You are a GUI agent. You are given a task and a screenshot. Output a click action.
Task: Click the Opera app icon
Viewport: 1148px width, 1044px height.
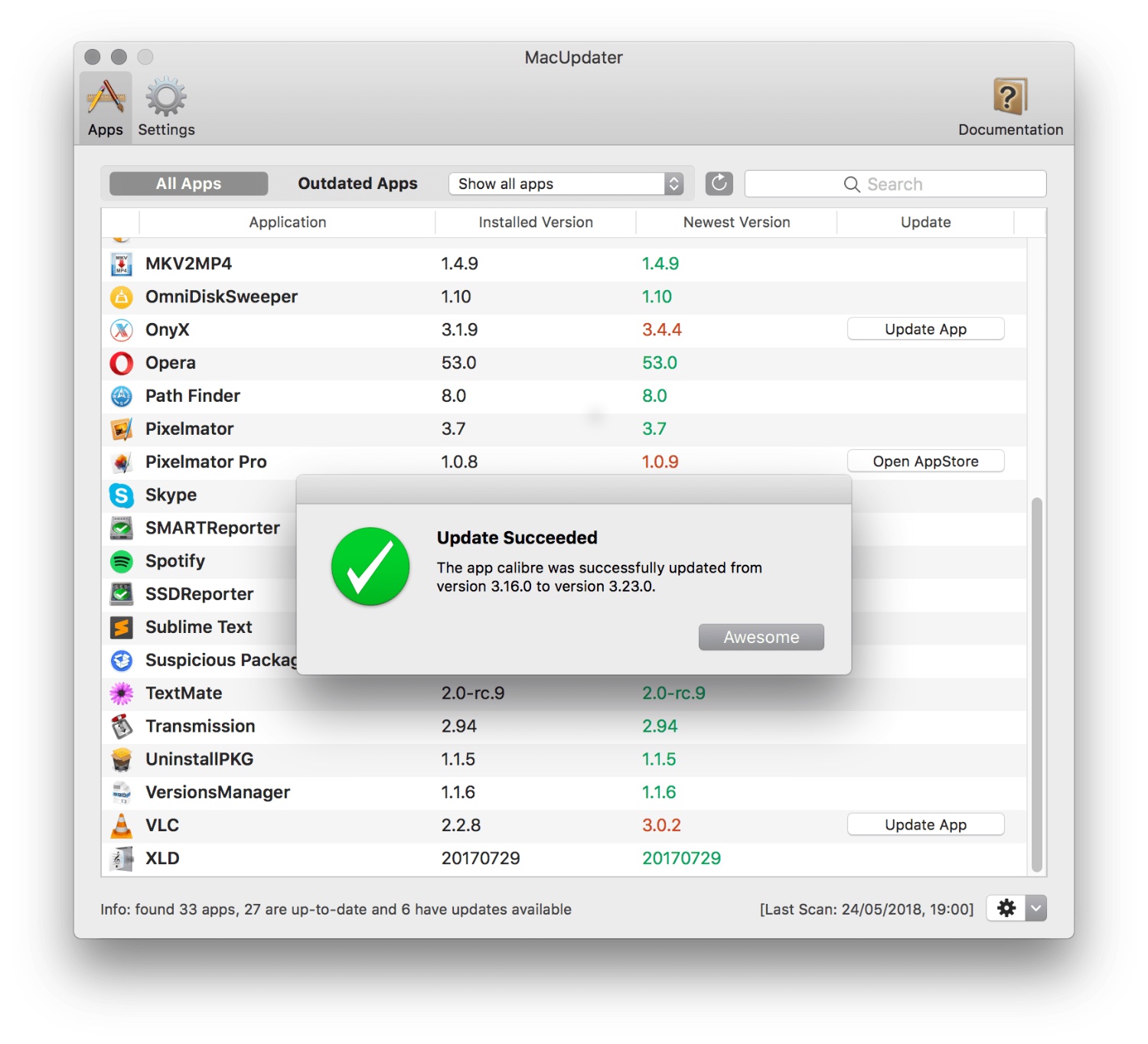(x=122, y=363)
